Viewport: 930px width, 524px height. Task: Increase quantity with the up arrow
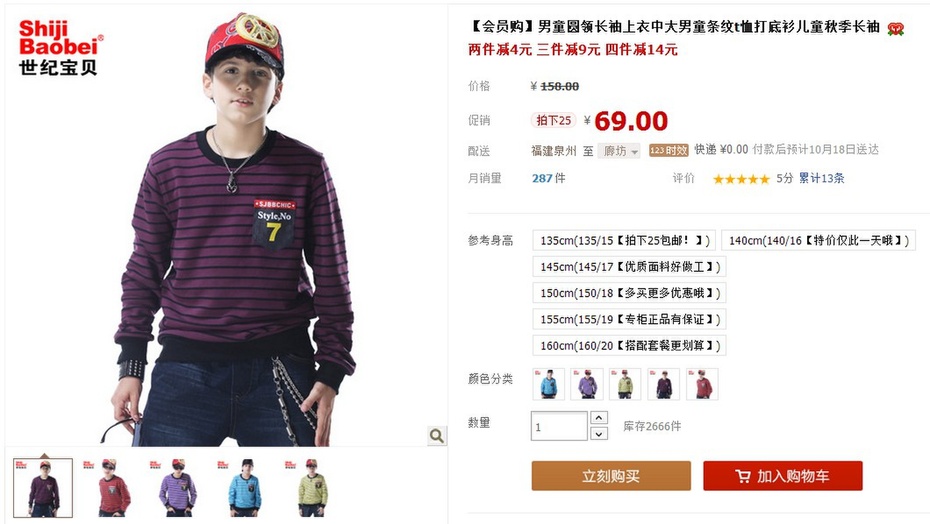[x=599, y=418]
